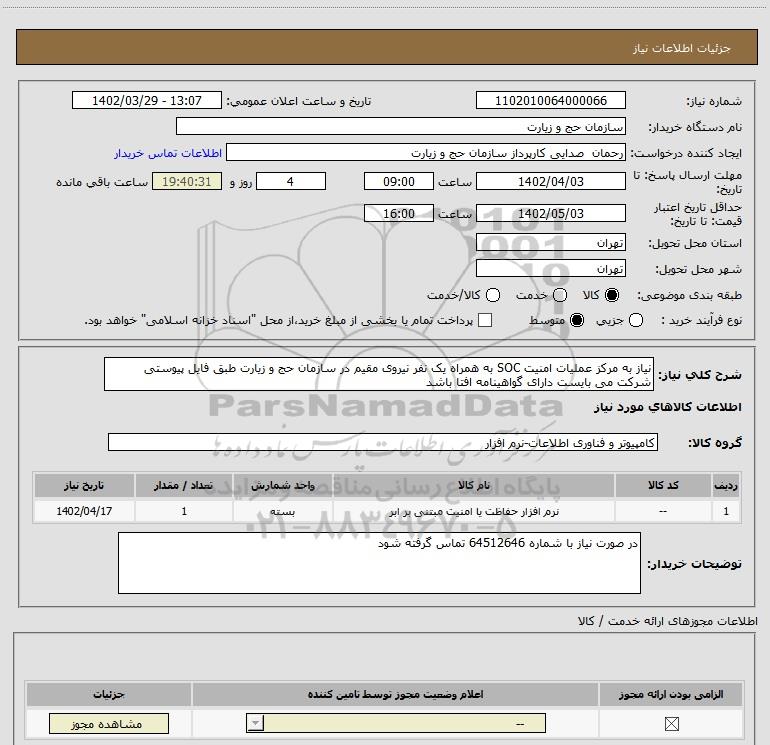Click the اطلاعات مجوزهای ارائه خدمت / کالا heading
The image size is (770, 745).
pos(667,622)
